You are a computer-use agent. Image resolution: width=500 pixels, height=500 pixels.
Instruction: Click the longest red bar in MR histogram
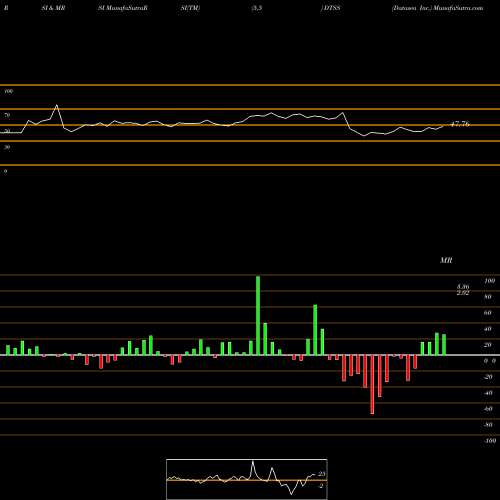pyautogui.click(x=372, y=384)
